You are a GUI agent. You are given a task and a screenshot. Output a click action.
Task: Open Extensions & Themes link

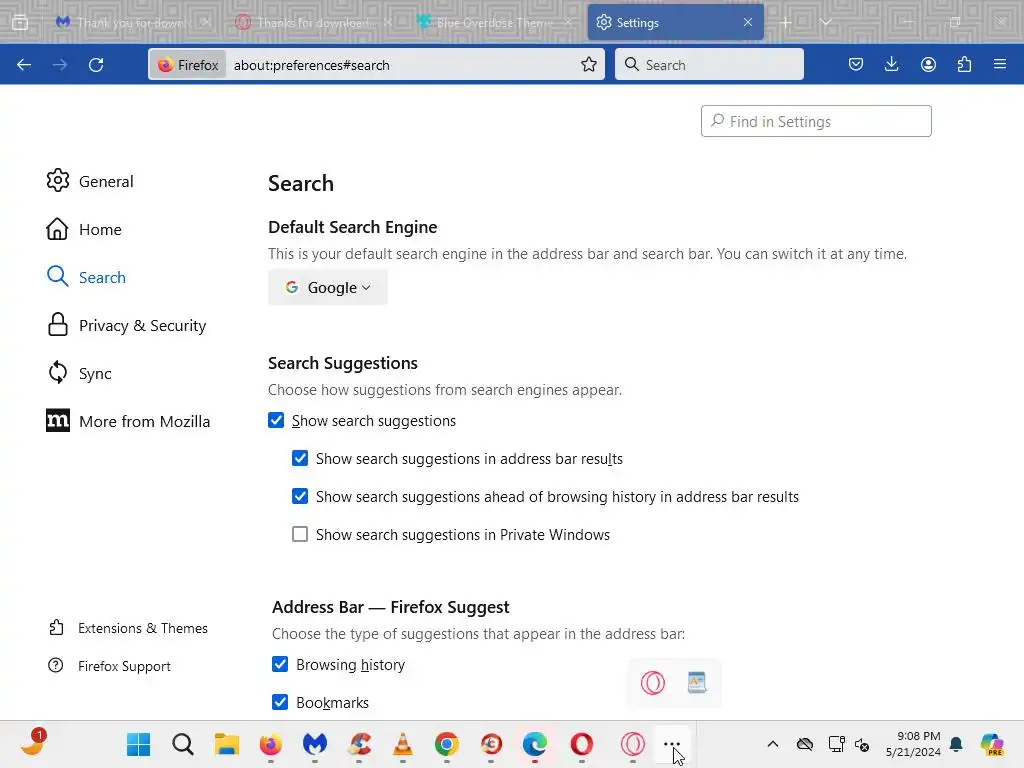click(129, 628)
